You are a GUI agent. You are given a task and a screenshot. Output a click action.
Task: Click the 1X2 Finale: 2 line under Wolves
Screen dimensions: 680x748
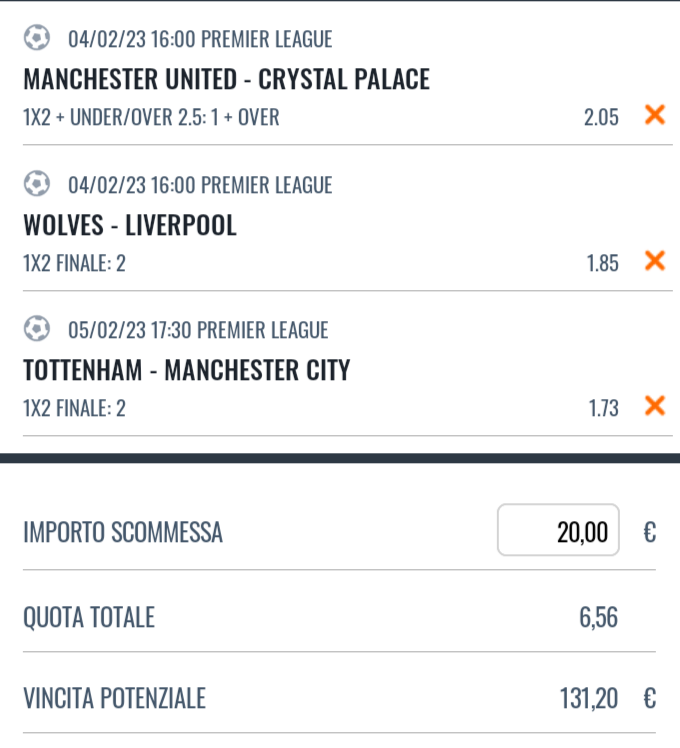click(x=74, y=263)
